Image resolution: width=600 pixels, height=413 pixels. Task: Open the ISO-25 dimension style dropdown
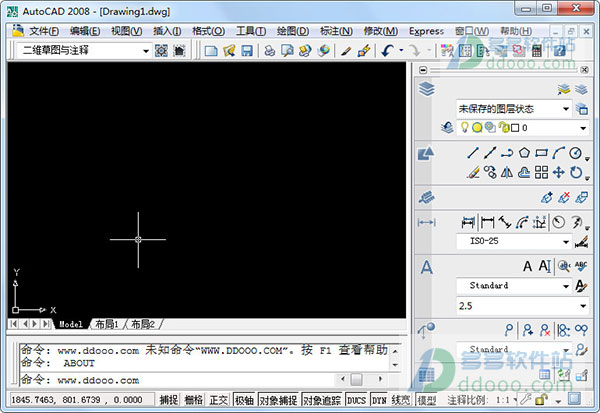(x=514, y=242)
